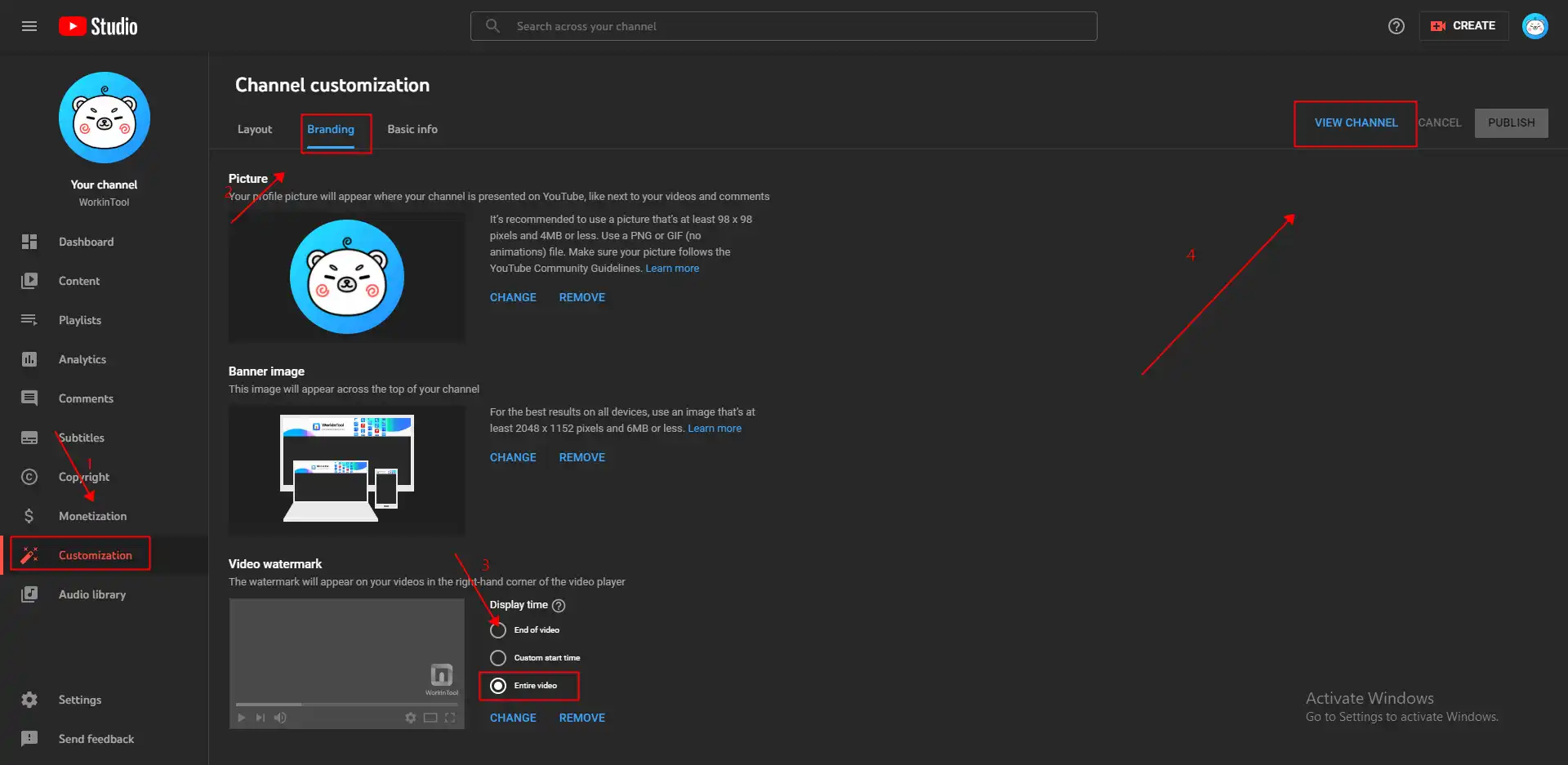Image resolution: width=1568 pixels, height=765 pixels.
Task: Click the WorkinTool watermark logo in preview
Action: (442, 678)
